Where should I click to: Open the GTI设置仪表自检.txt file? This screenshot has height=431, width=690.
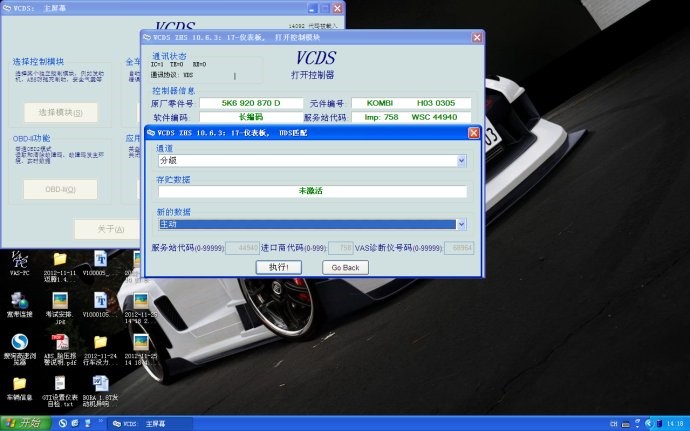[60, 390]
